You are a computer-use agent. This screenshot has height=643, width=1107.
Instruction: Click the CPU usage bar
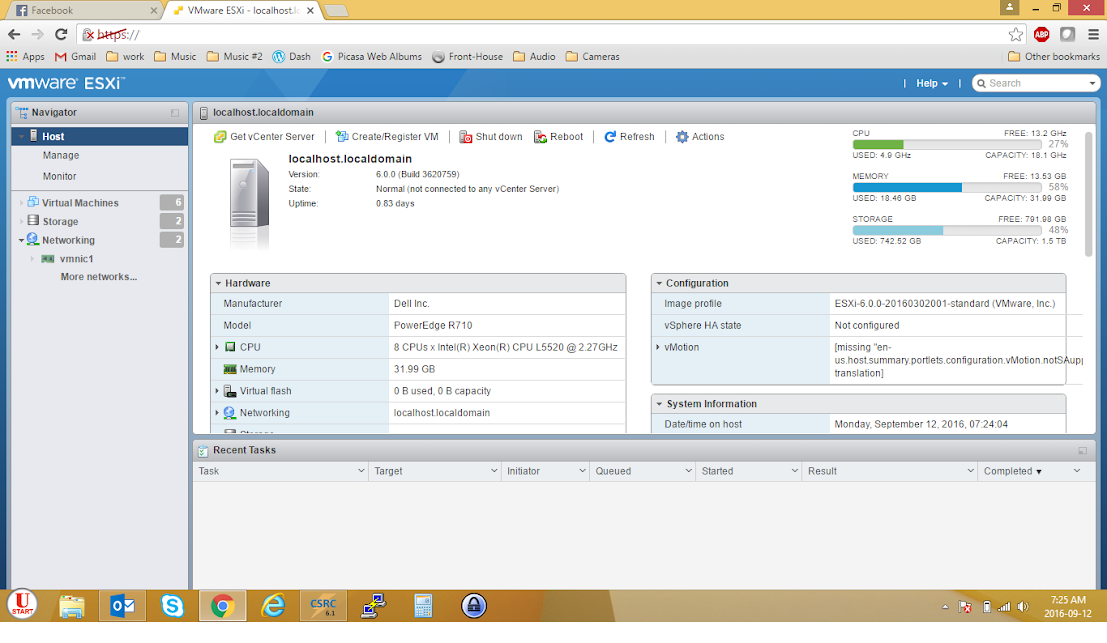point(946,145)
